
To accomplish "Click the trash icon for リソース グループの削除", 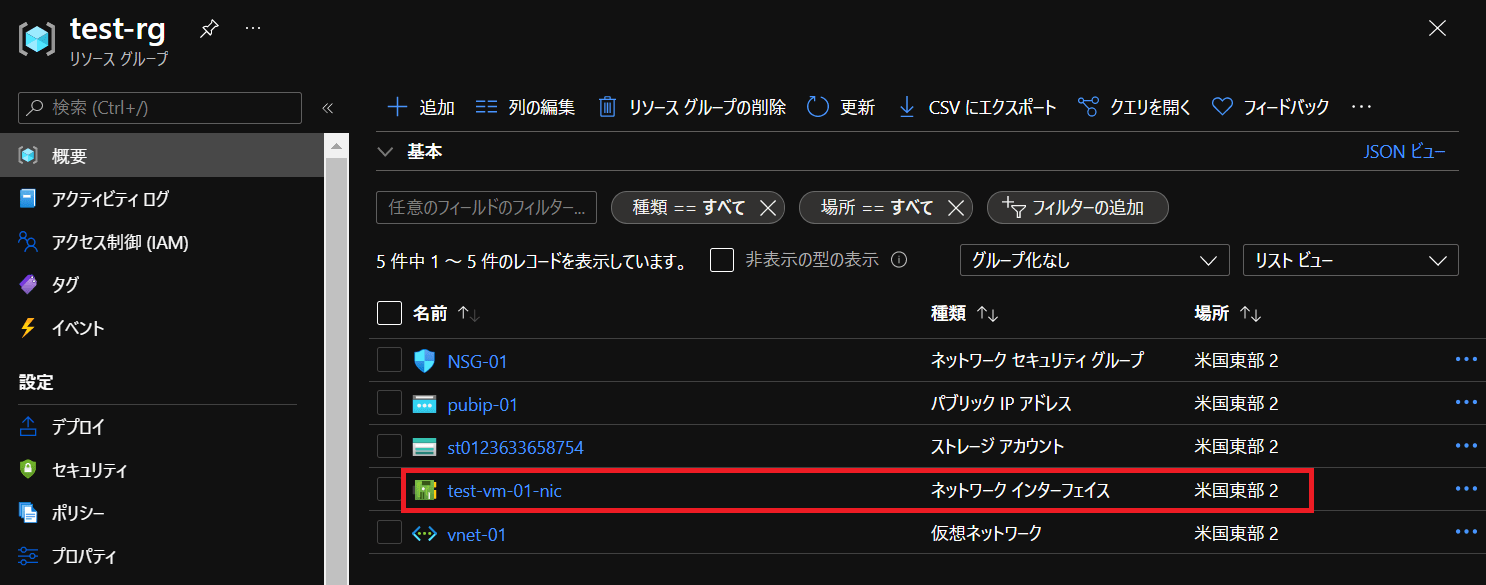I will pyautogui.click(x=607, y=107).
